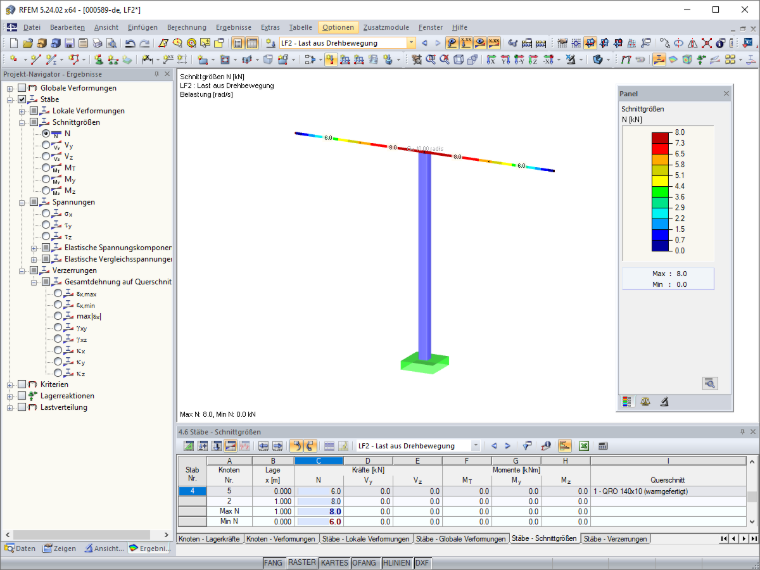The image size is (760, 570).
Task: Open the color scale tab icon in Panel
Action: 627,402
